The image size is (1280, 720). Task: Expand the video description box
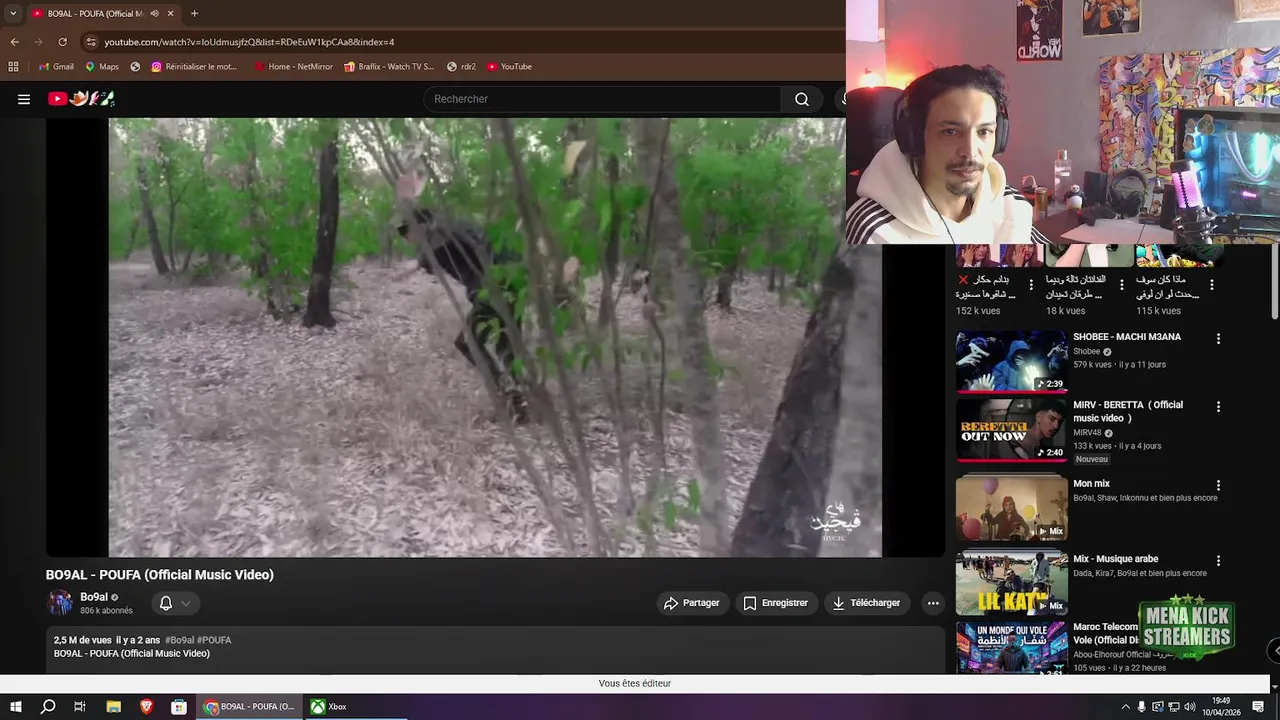tap(495, 650)
